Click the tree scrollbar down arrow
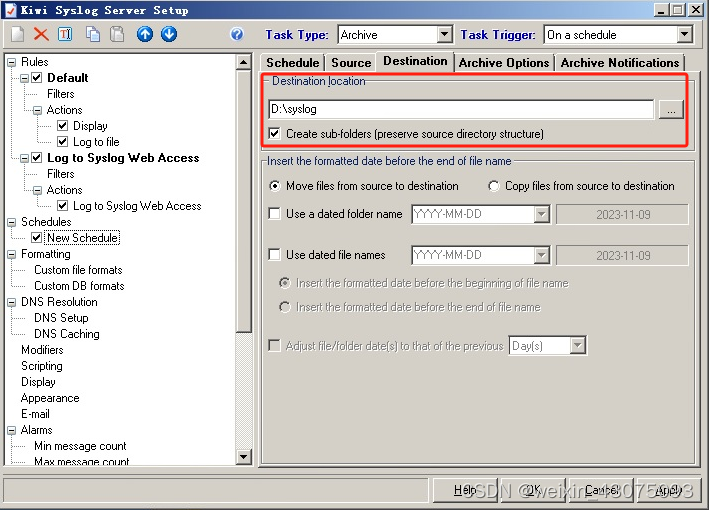 click(x=244, y=457)
